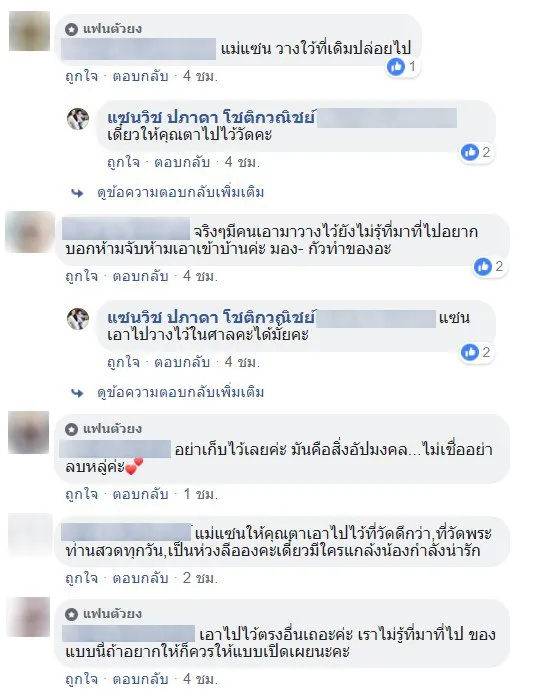Open the like count on the 'ไปไว้วัด' reply
Image resolution: width=534 pixels, height=698 pixels.
[477, 153]
